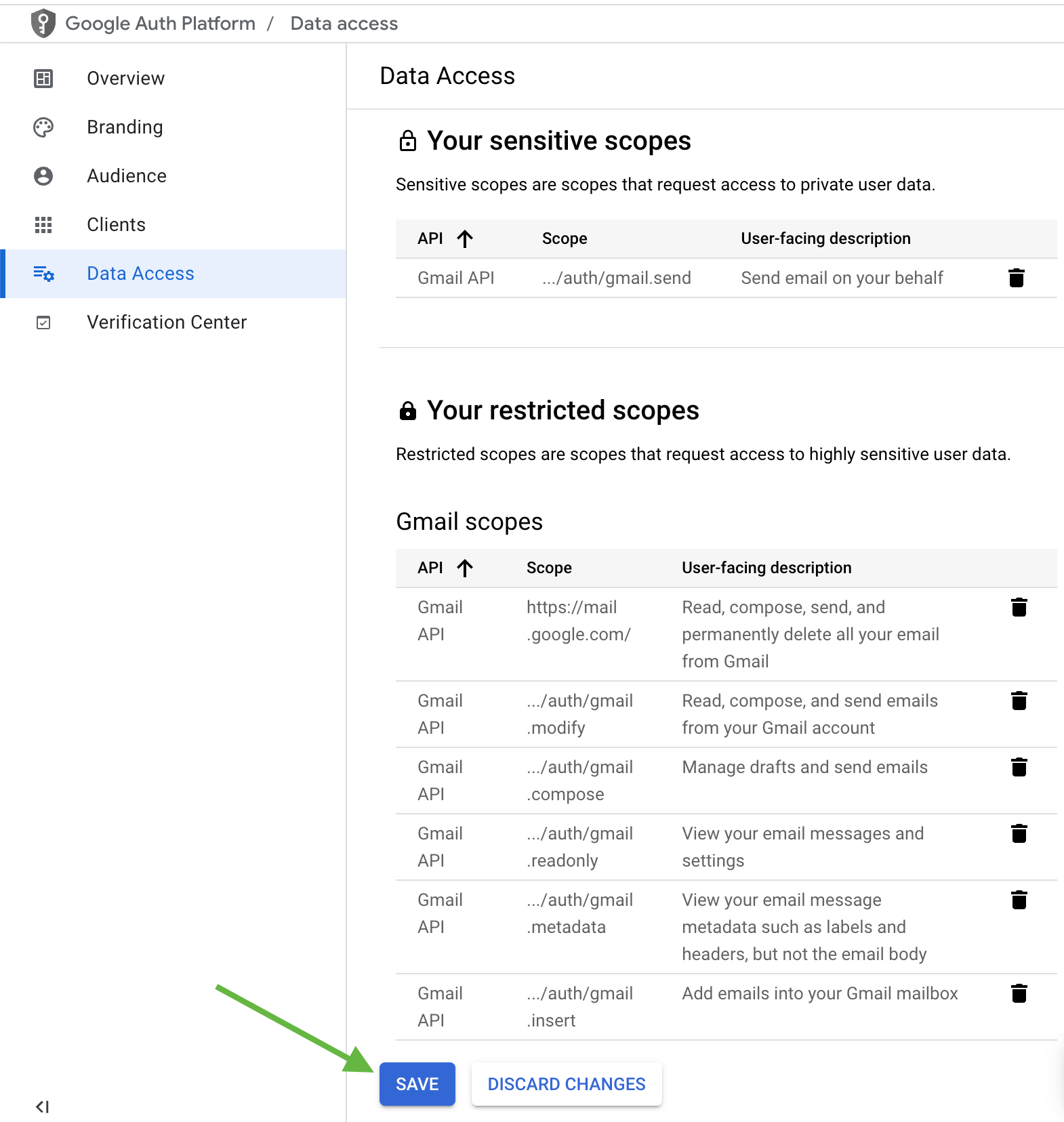The height and width of the screenshot is (1122, 1064).
Task: Open the Overview menu item
Action: pos(173,79)
